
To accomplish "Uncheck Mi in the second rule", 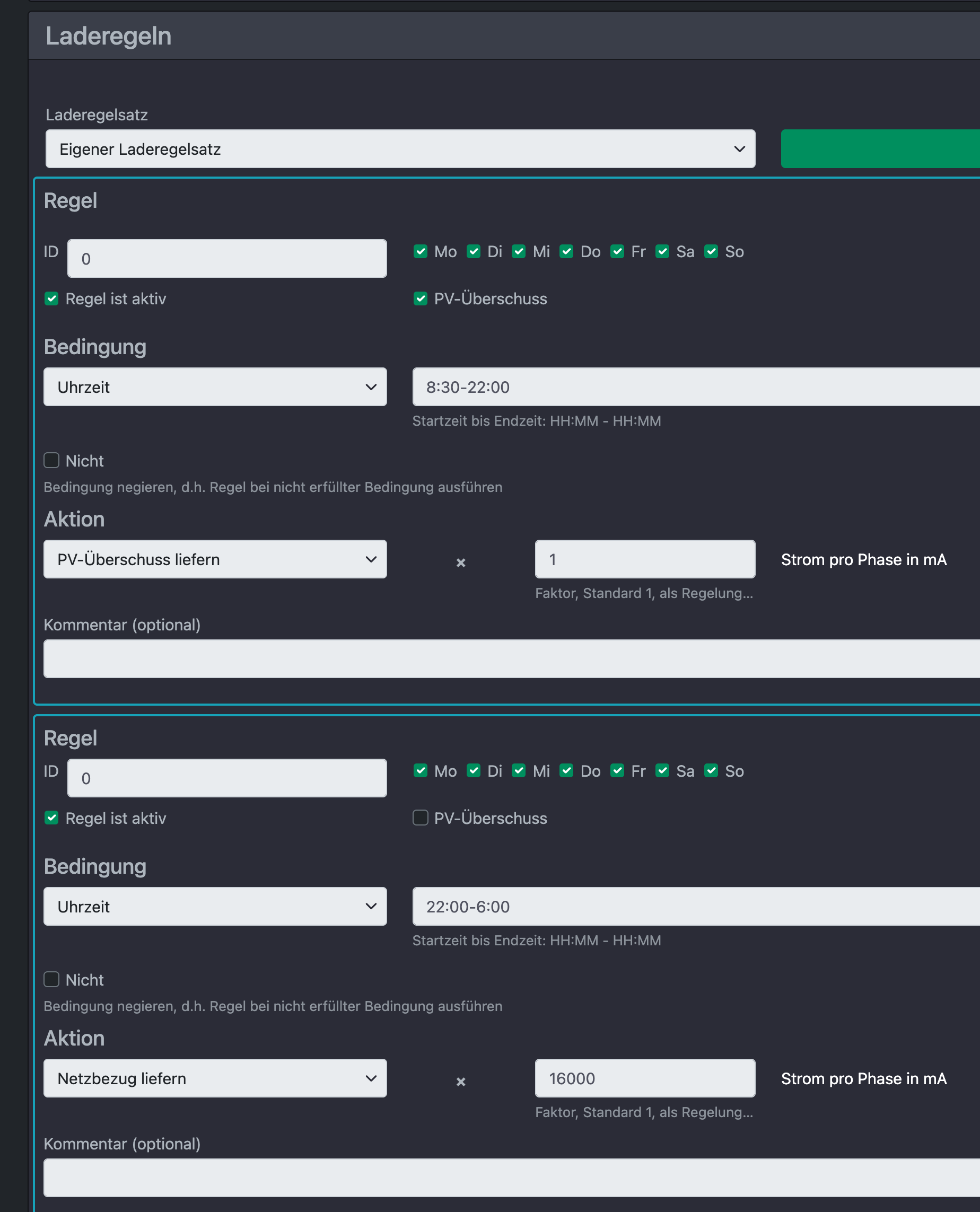I will (519, 771).
